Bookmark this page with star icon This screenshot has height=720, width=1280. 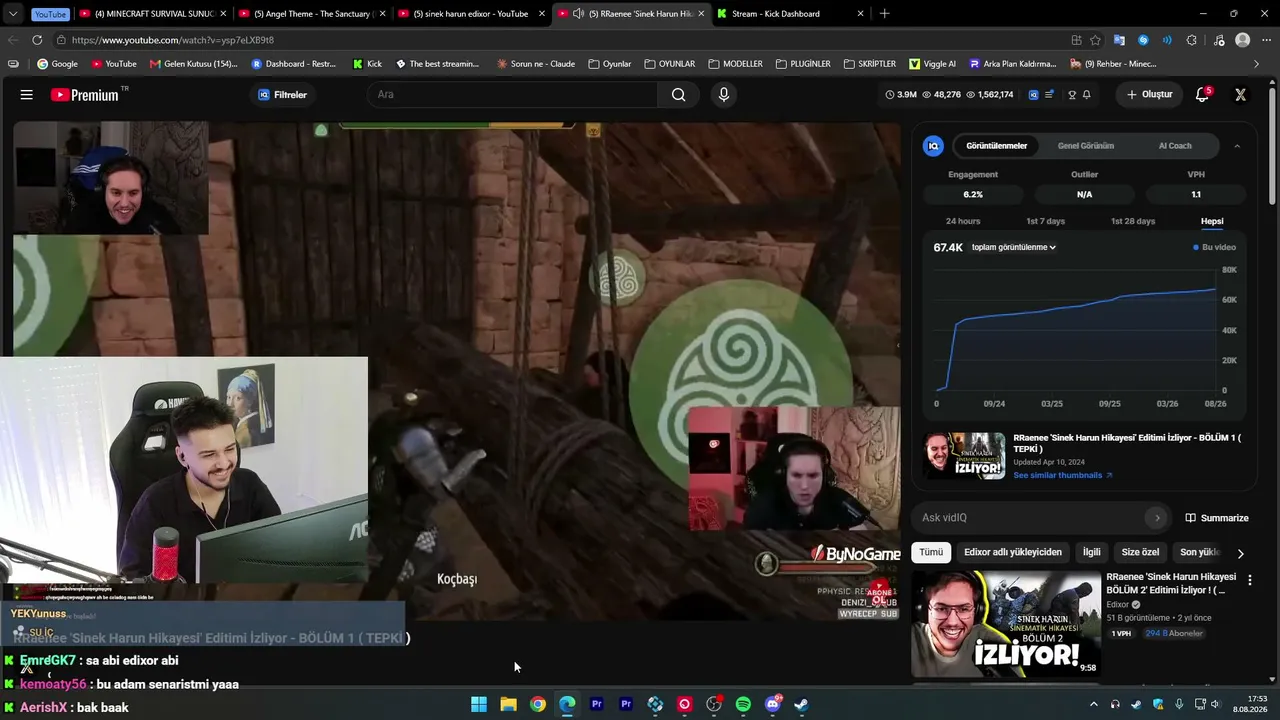(x=1095, y=40)
